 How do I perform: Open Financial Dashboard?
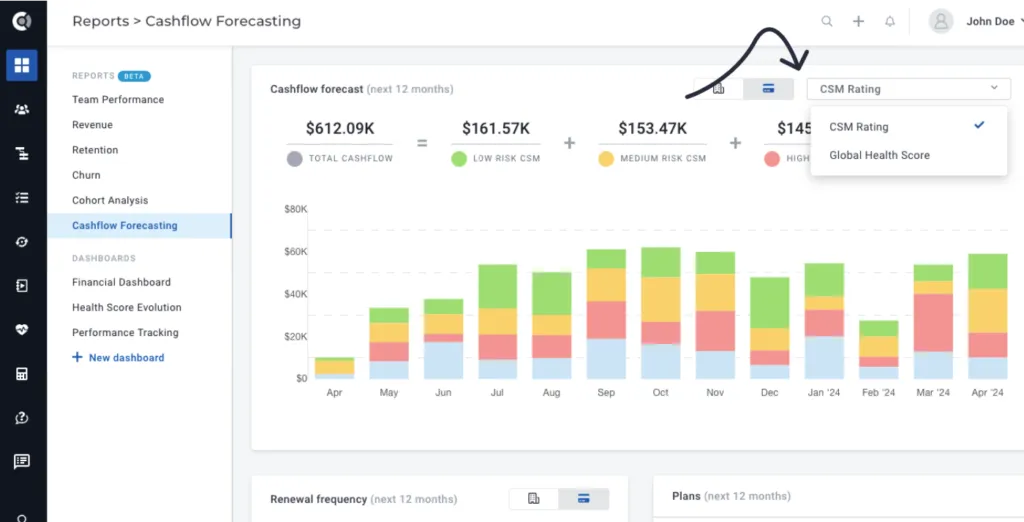pos(121,282)
